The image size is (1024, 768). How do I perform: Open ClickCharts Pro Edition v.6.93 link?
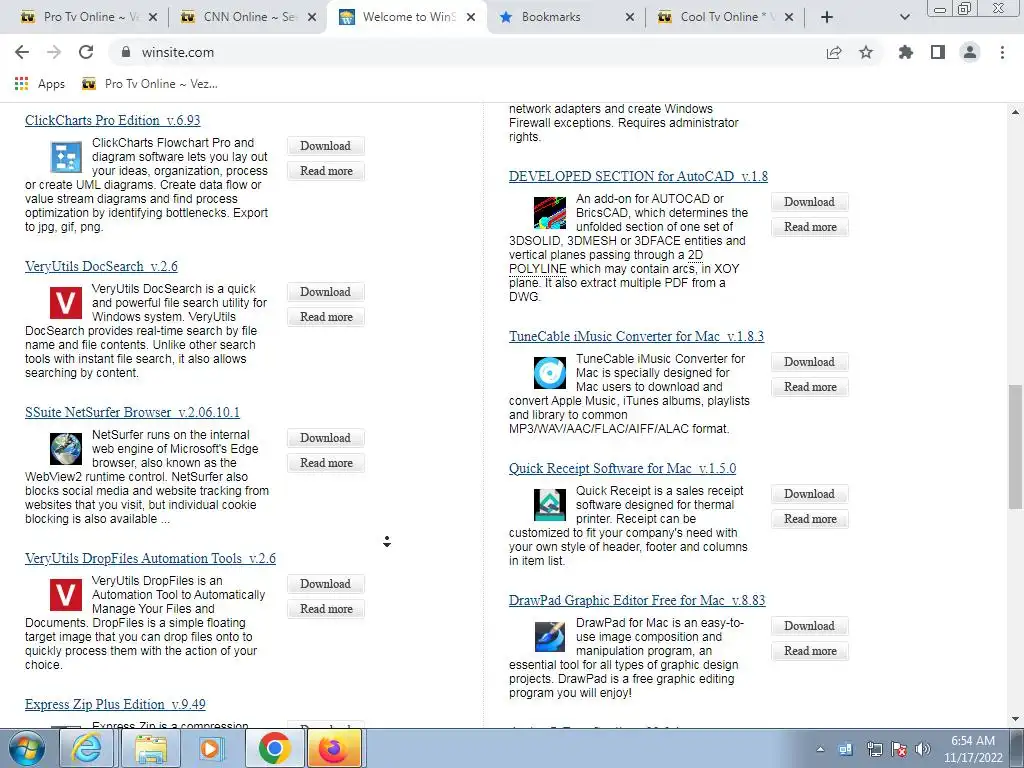112,120
